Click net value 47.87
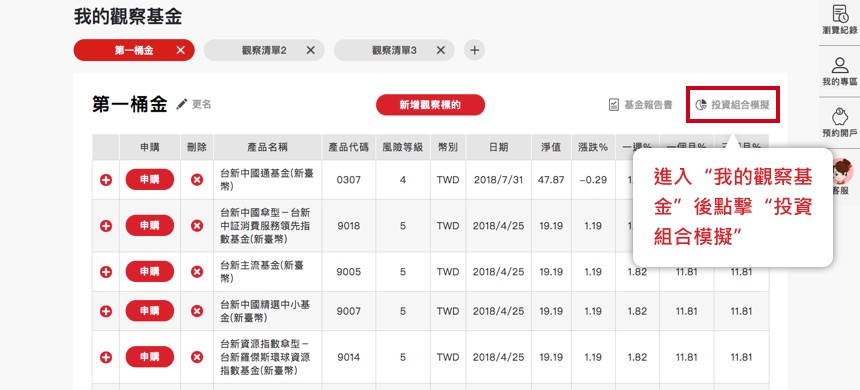Screen dimensions: 860x390 pos(551,179)
